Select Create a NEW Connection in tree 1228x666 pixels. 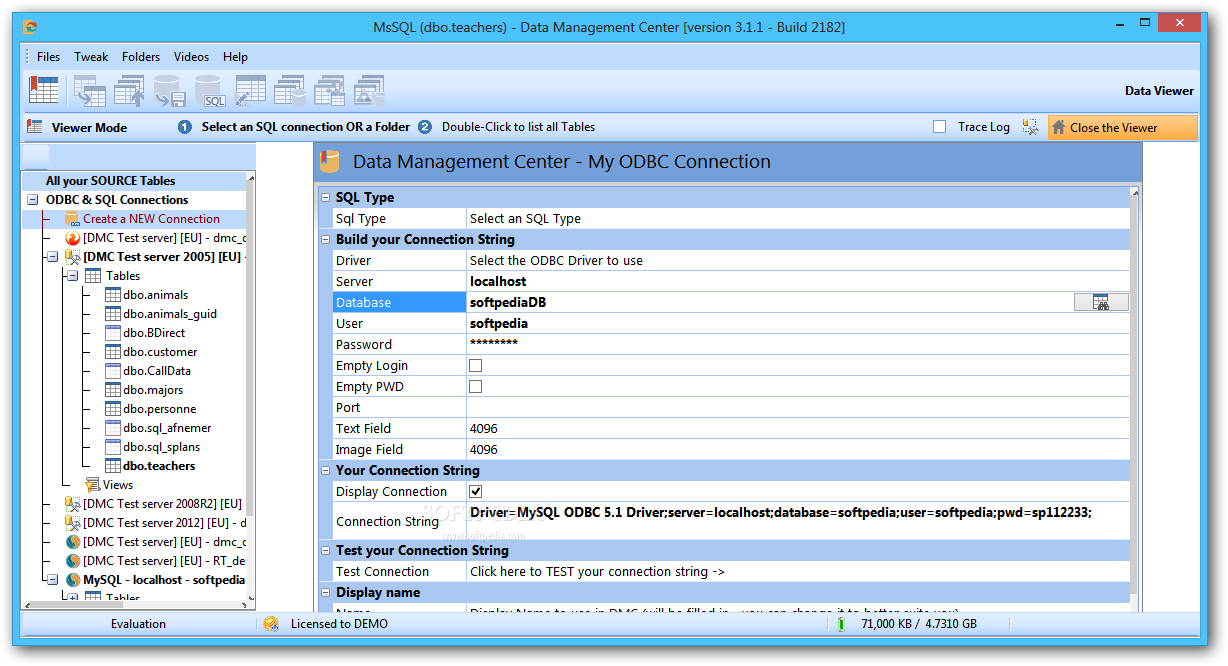(151, 219)
